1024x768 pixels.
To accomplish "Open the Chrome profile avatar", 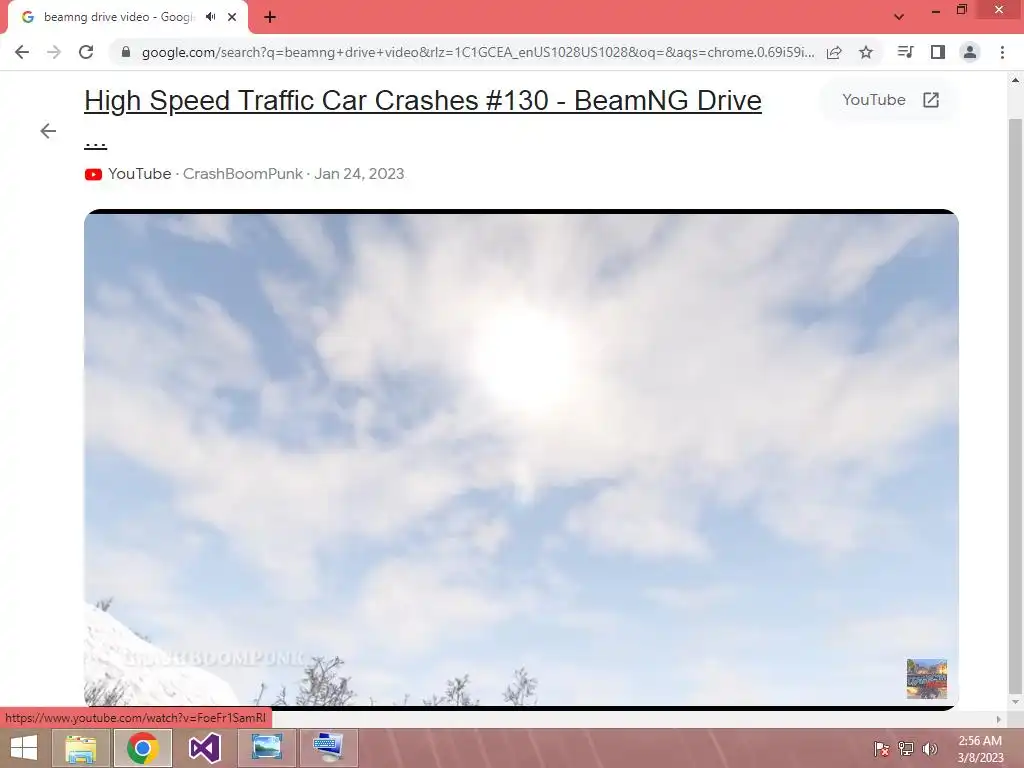I will 970,52.
